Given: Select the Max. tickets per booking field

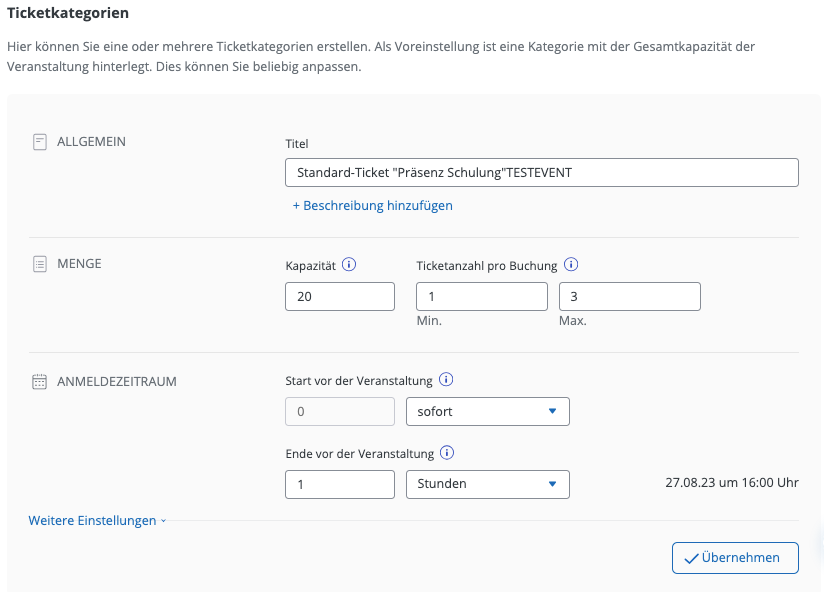Looking at the screenshot, I should pos(629,296).
